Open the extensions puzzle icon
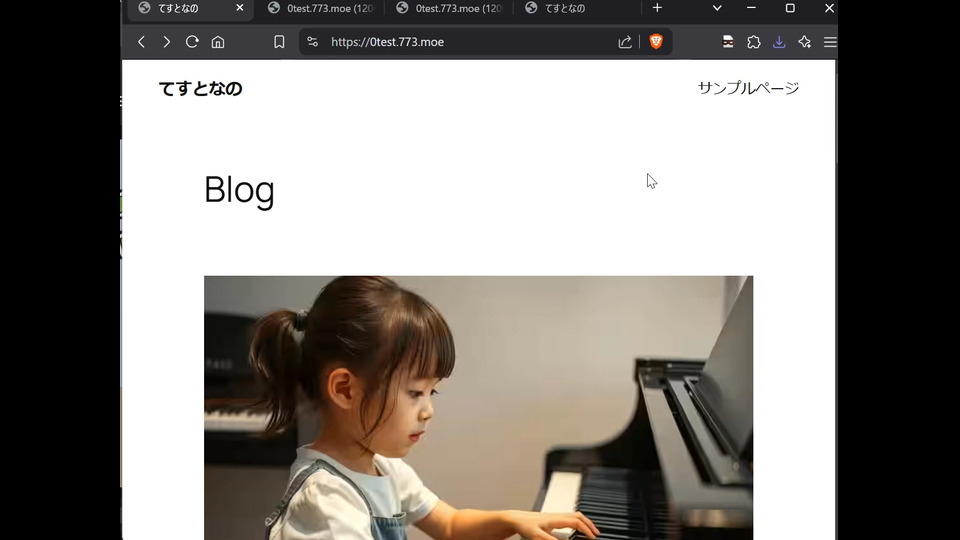The height and width of the screenshot is (540, 960). click(x=754, y=42)
